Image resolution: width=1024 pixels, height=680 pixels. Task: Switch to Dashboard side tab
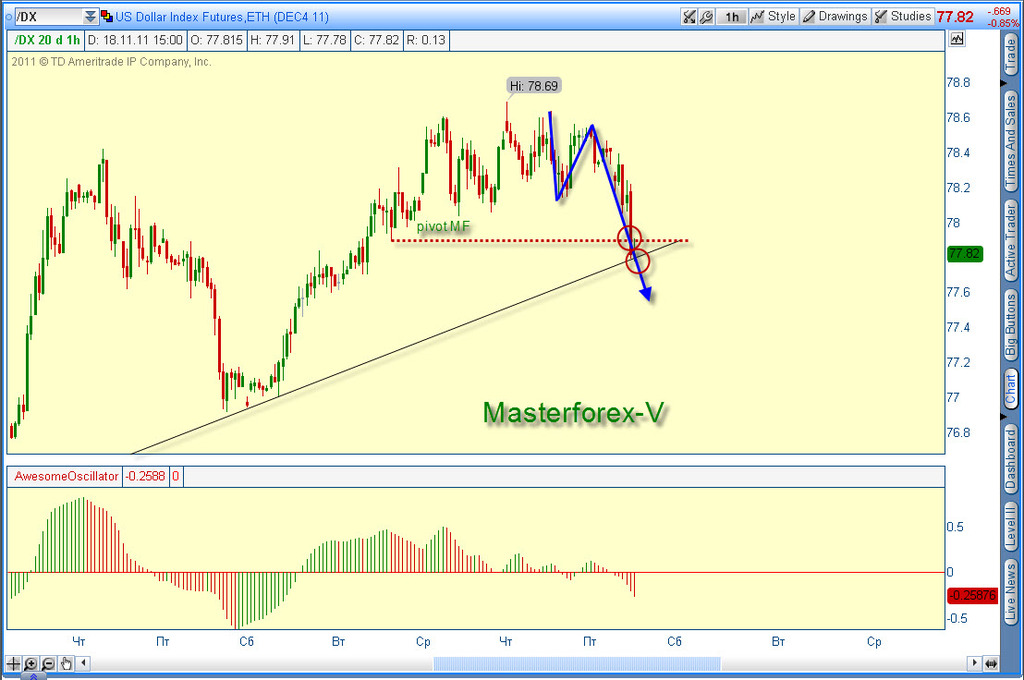point(1011,459)
